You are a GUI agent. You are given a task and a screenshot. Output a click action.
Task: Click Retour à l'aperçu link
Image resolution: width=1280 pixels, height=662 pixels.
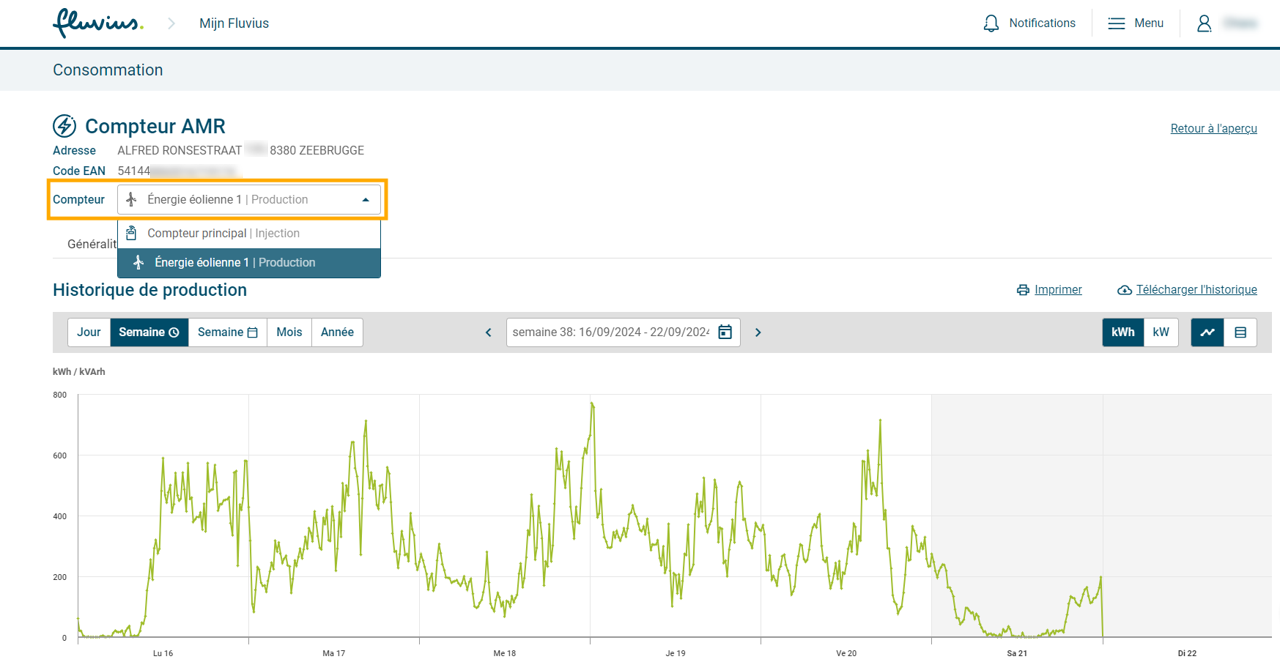tap(1213, 129)
